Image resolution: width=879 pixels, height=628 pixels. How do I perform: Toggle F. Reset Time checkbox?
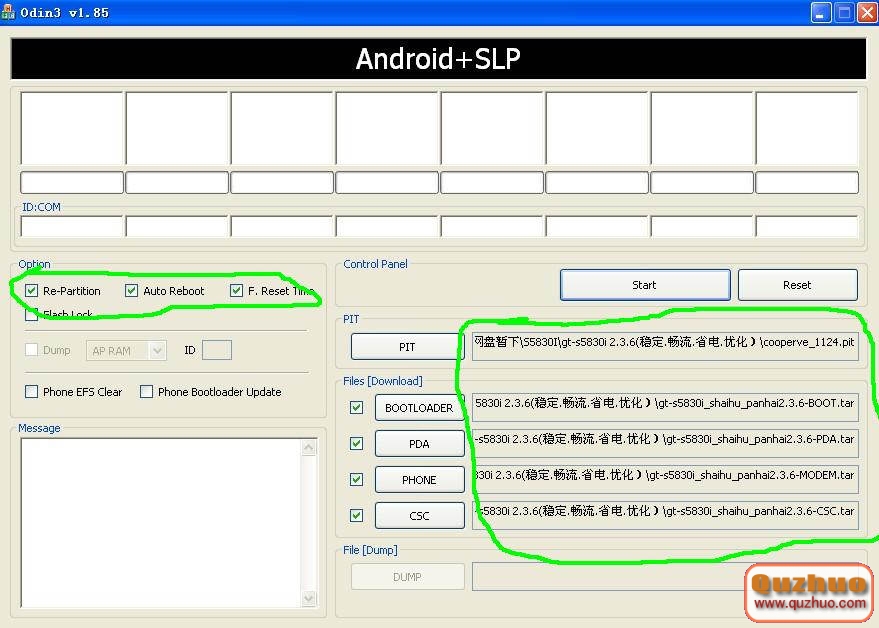[236, 290]
